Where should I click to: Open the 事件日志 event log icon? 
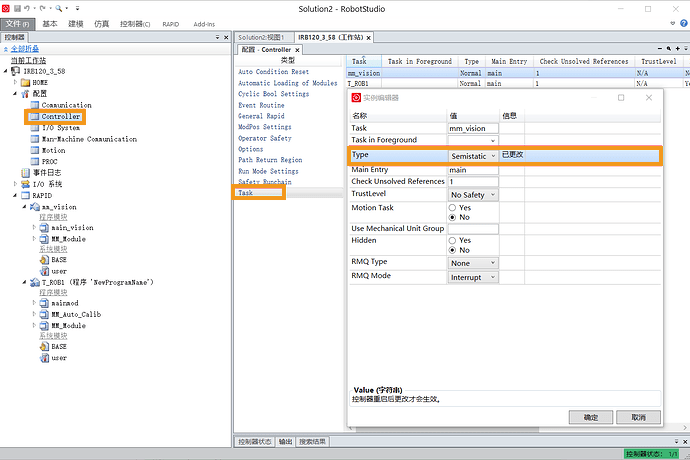tap(26, 173)
